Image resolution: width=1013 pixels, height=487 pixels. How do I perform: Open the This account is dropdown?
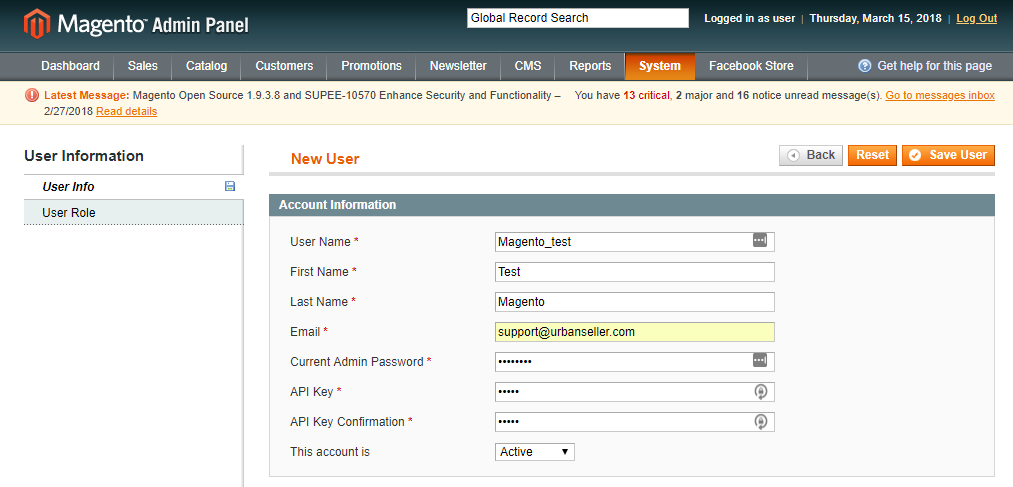535,452
